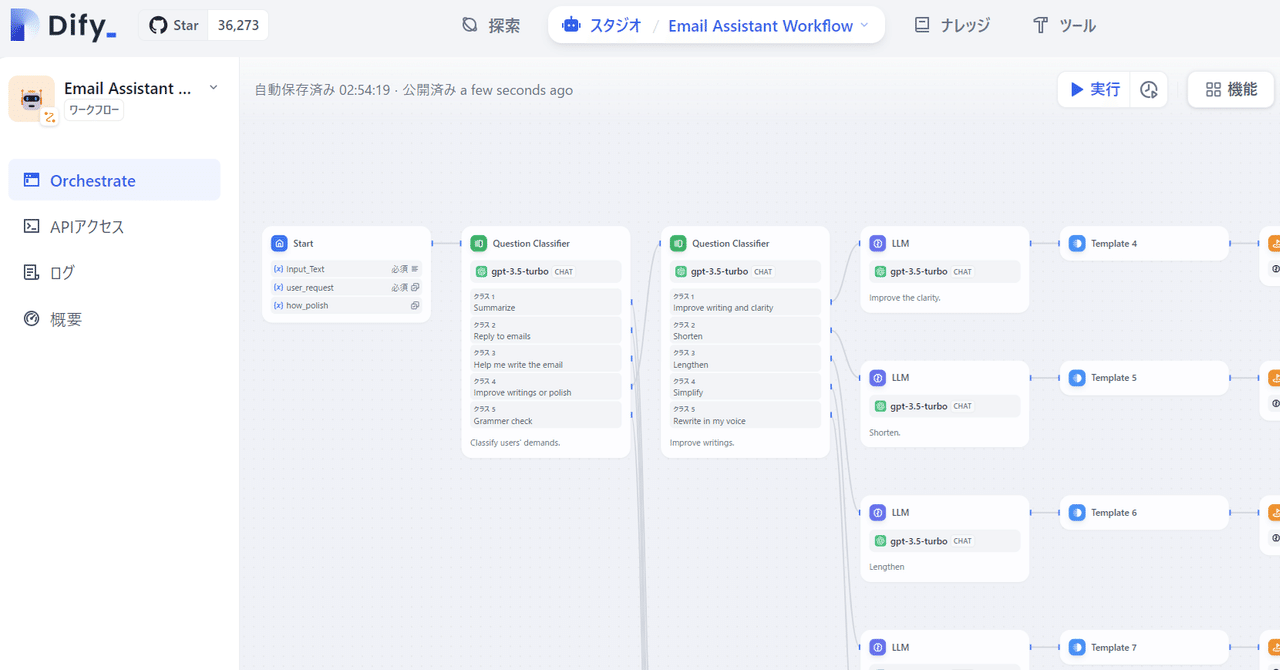Click the blue LLM node icon

[877, 242]
